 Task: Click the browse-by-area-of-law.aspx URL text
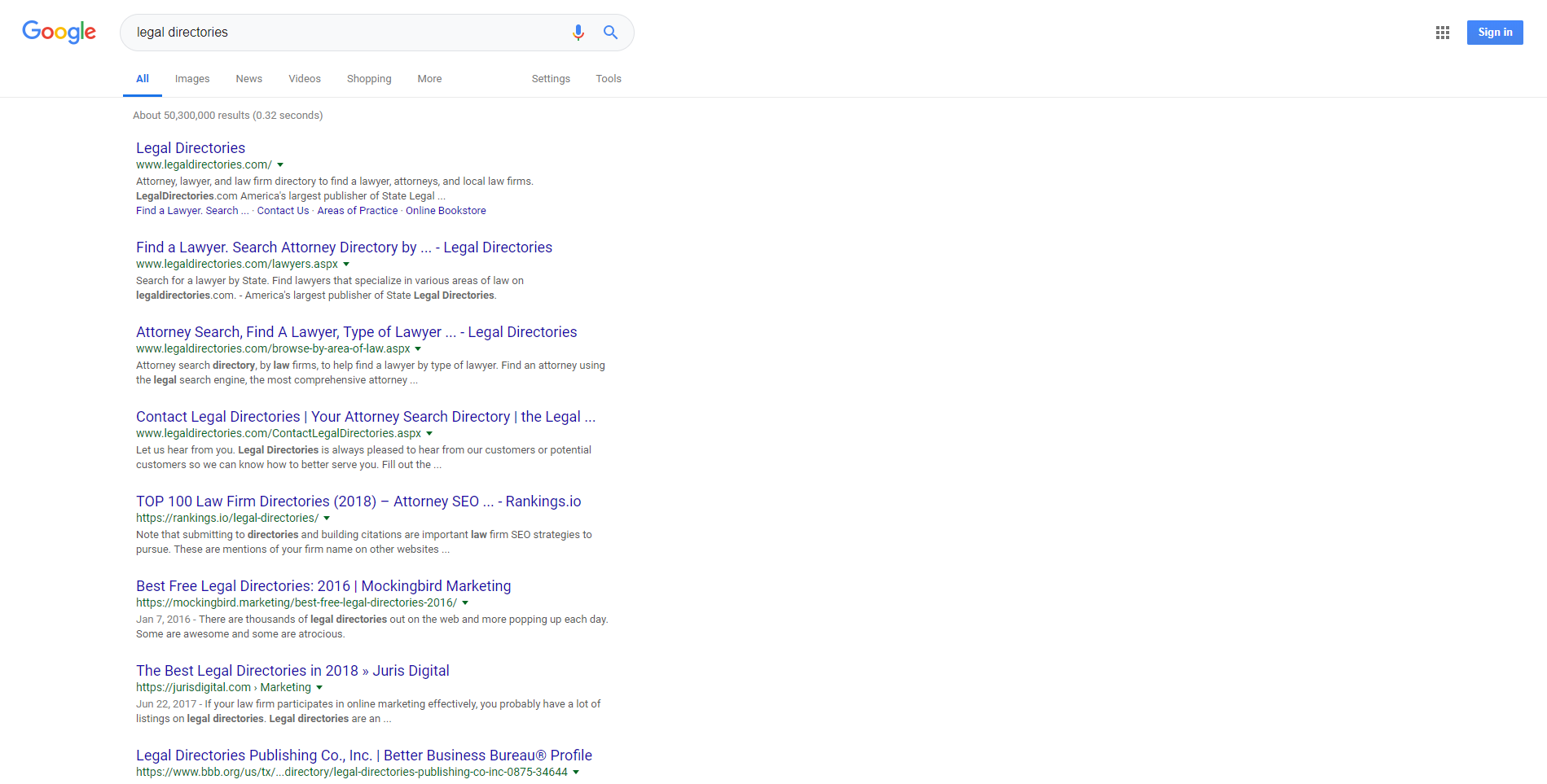coord(273,349)
